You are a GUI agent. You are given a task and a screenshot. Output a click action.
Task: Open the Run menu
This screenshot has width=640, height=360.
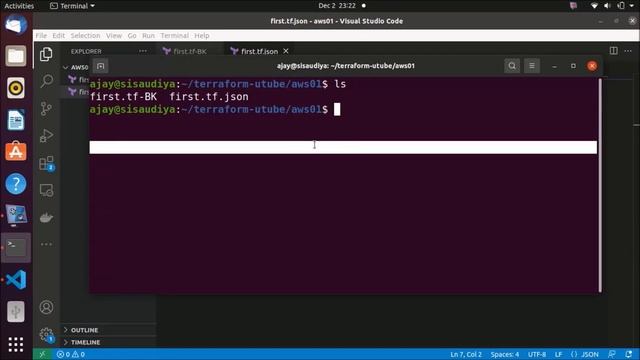(148, 36)
